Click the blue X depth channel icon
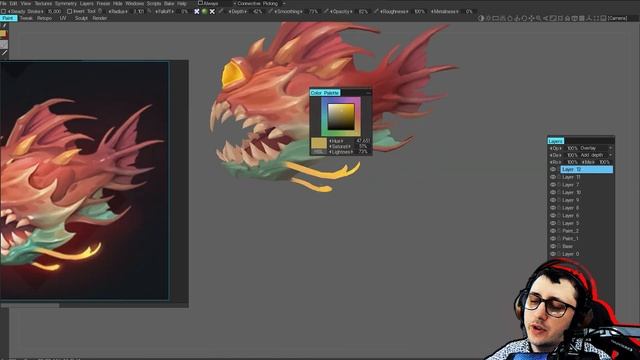640x360 pixels. 197,11
